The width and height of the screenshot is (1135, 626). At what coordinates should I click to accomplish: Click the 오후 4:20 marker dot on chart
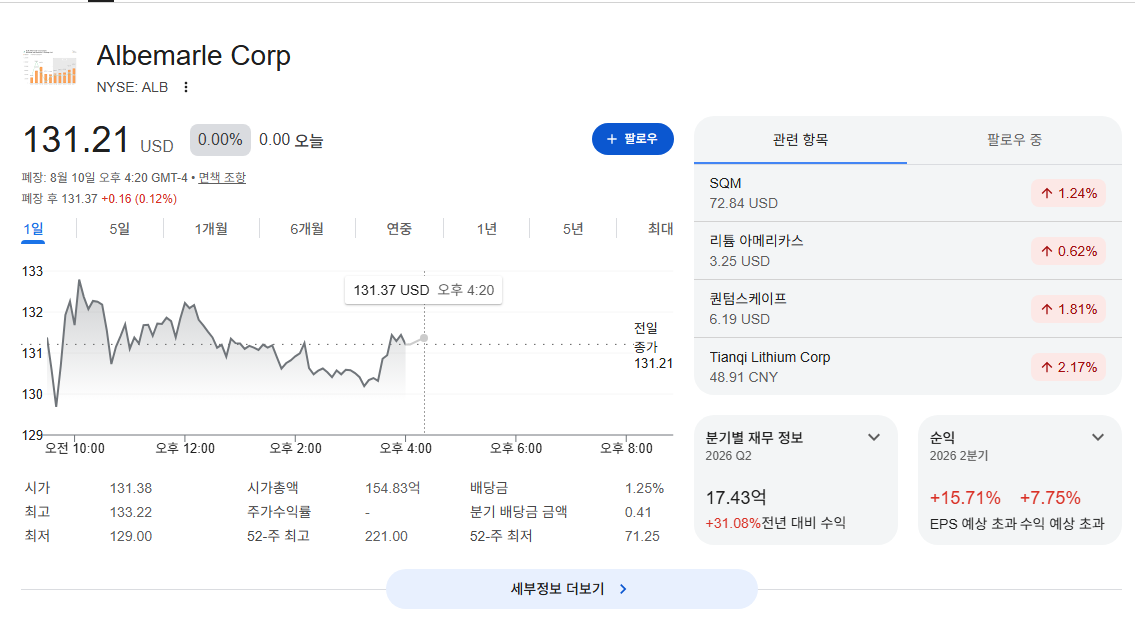tap(424, 338)
